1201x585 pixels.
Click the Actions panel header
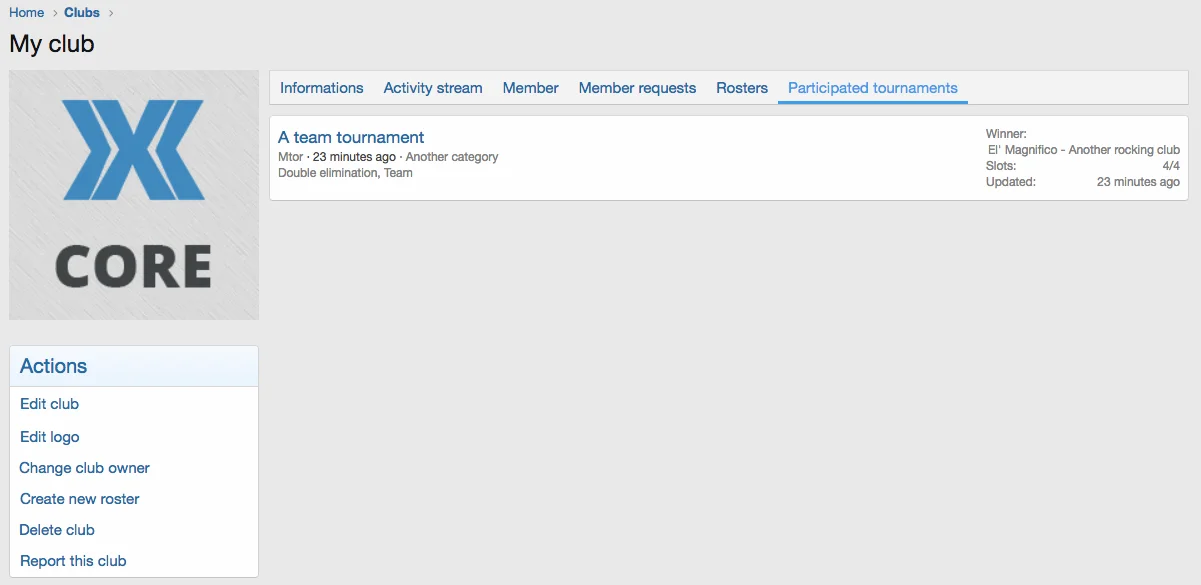[x=53, y=366]
